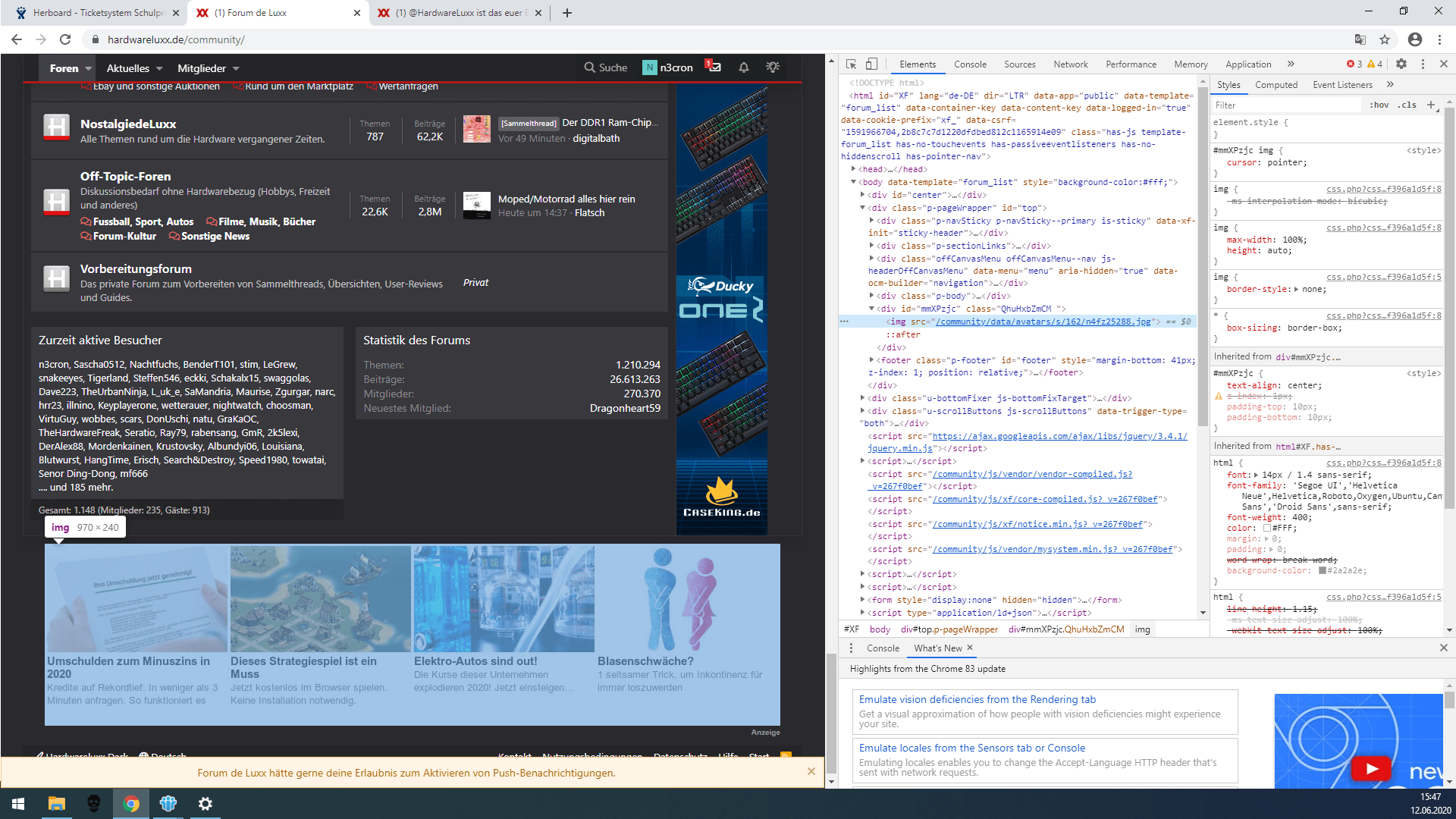
Task: Go back to previous page
Action: (17, 39)
